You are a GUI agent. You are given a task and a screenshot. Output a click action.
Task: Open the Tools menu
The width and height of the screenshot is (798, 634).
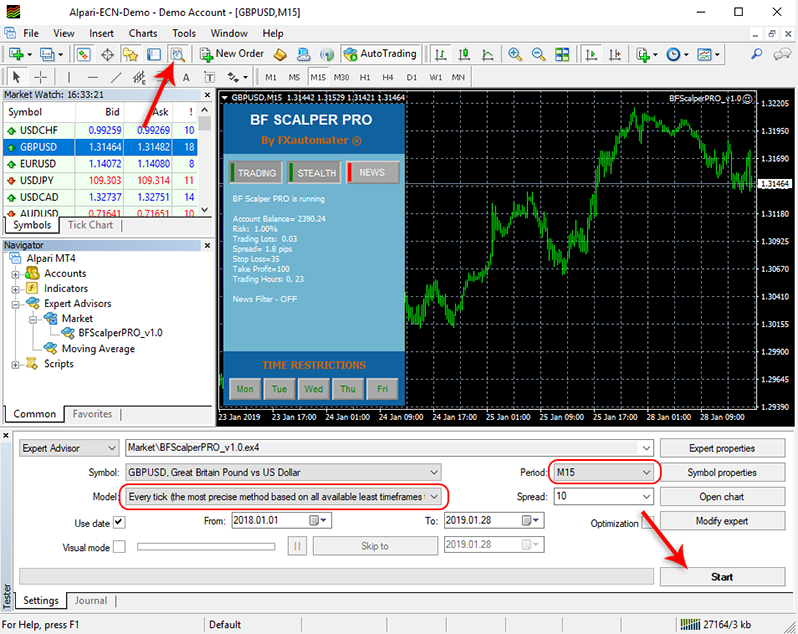point(184,33)
